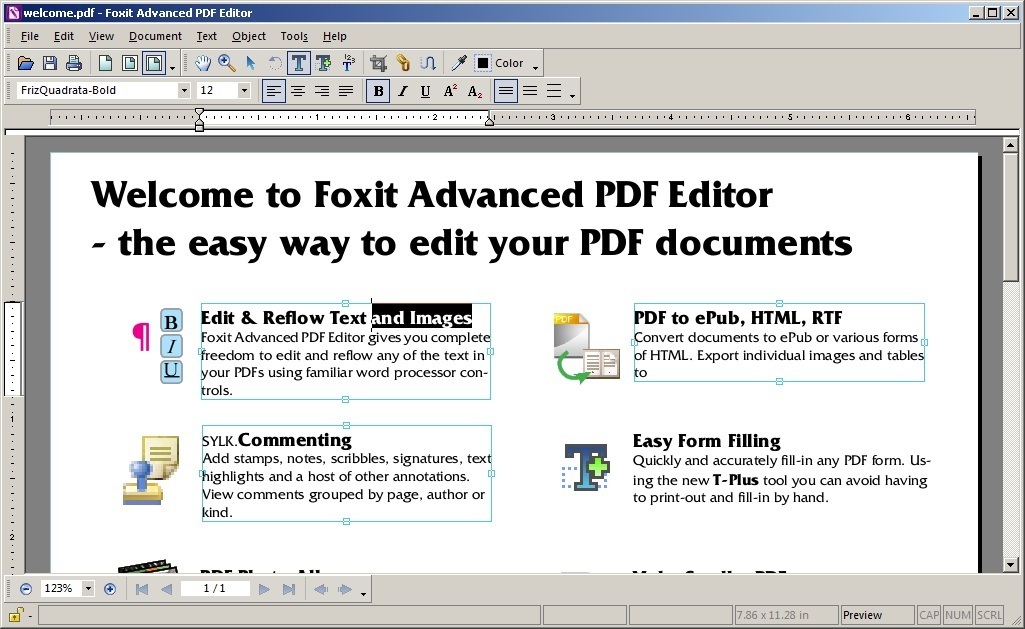Toggle underline formatting
This screenshot has width=1025, height=629.
tap(425, 91)
